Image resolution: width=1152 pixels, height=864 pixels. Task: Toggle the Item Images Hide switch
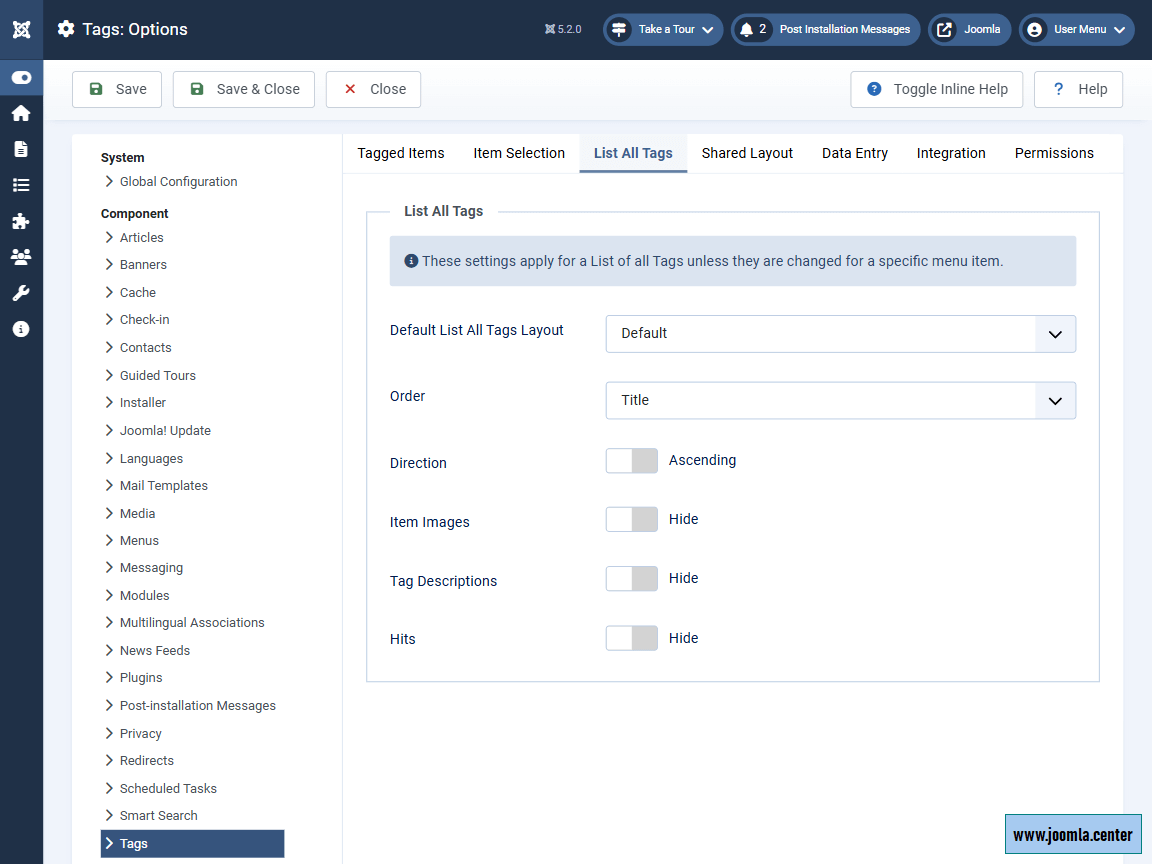[632, 519]
